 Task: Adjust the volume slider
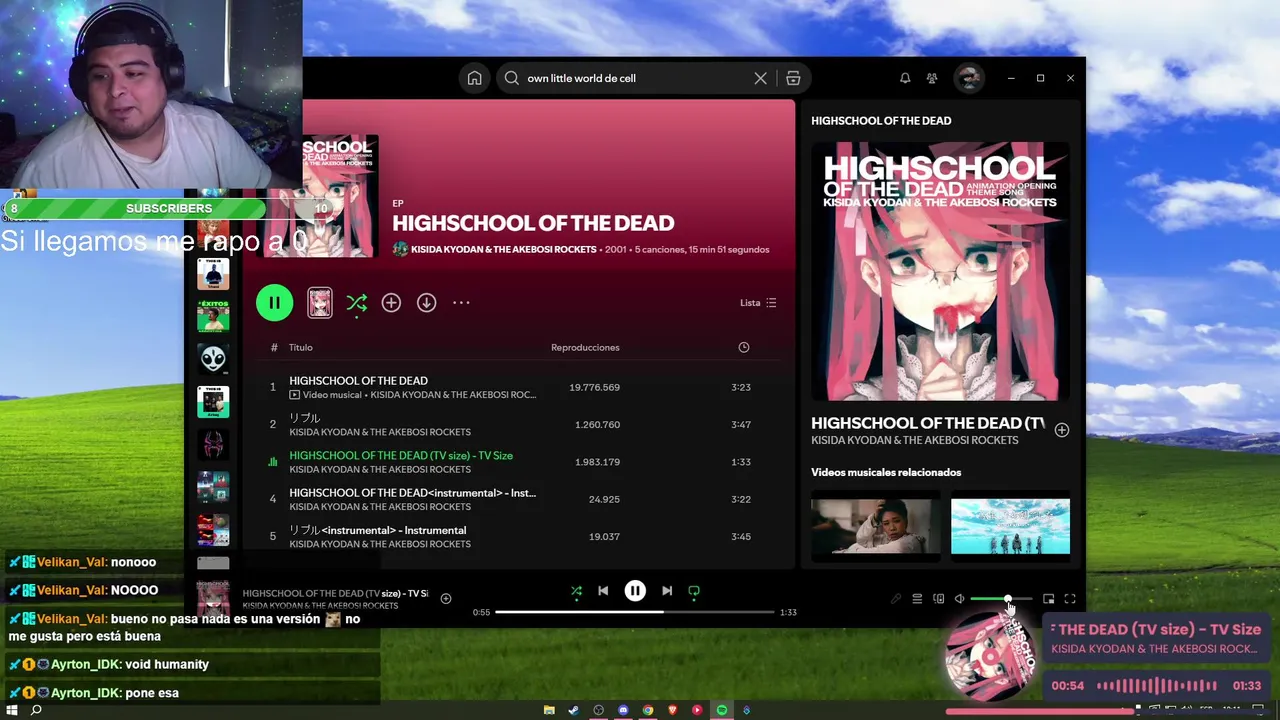[1001, 599]
